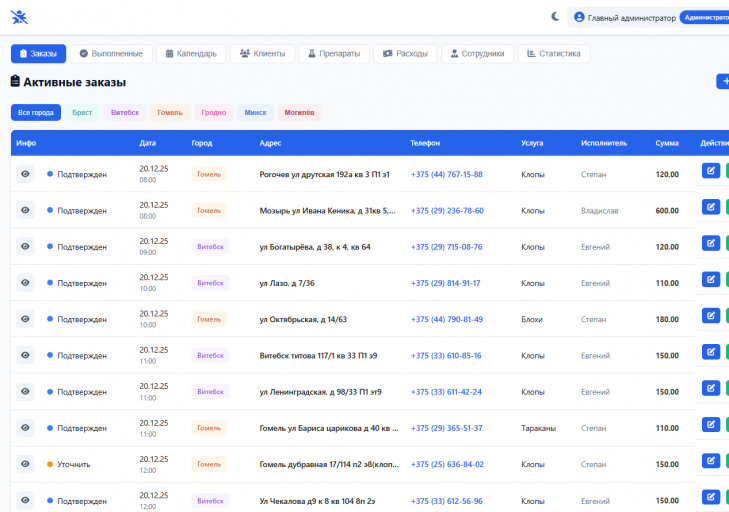
Task: Show details for the Уточнить status order
Action: coord(25,464)
